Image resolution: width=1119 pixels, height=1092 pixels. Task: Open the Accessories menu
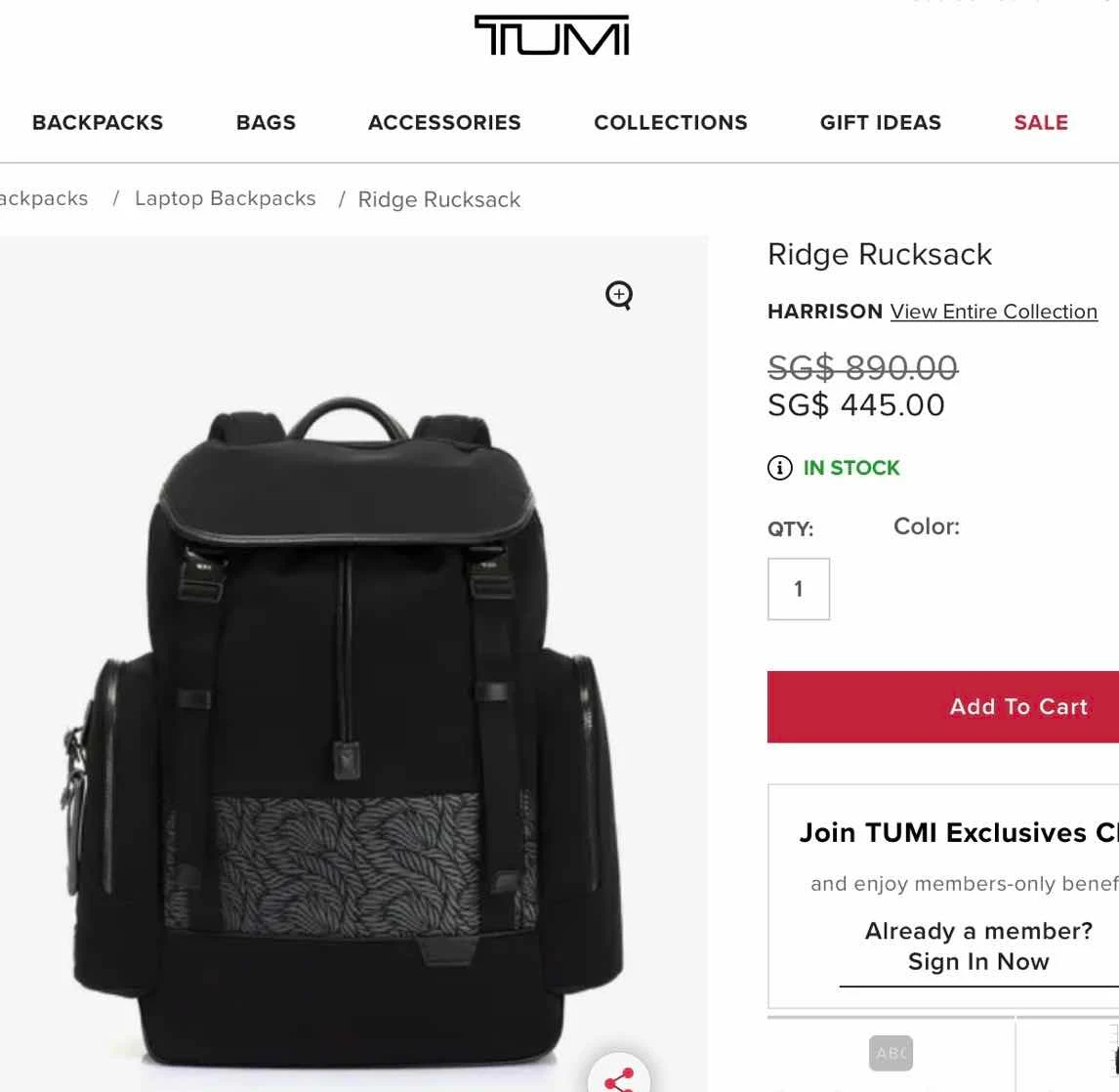pos(444,123)
